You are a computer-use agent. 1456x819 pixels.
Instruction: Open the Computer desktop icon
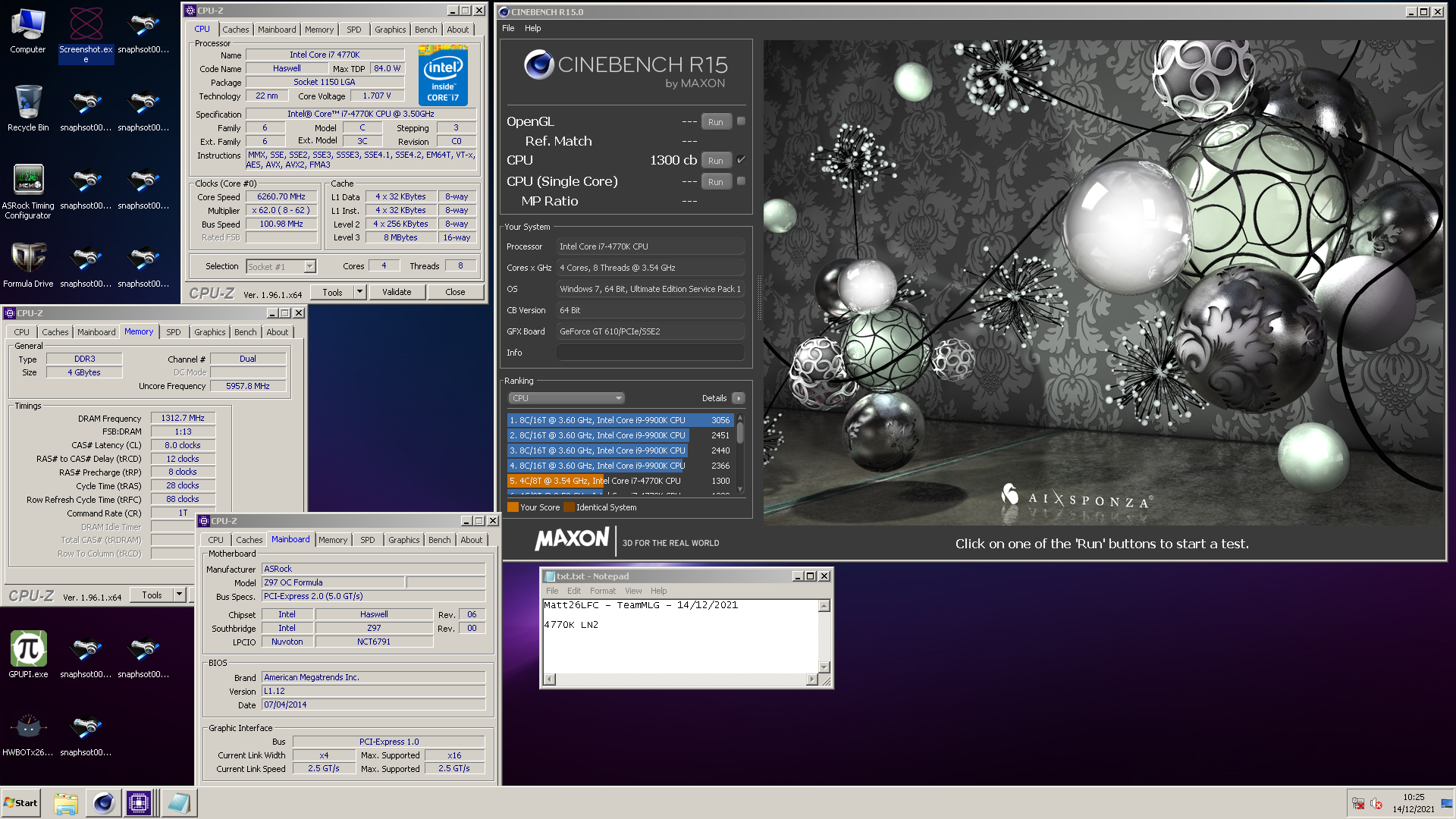click(28, 30)
